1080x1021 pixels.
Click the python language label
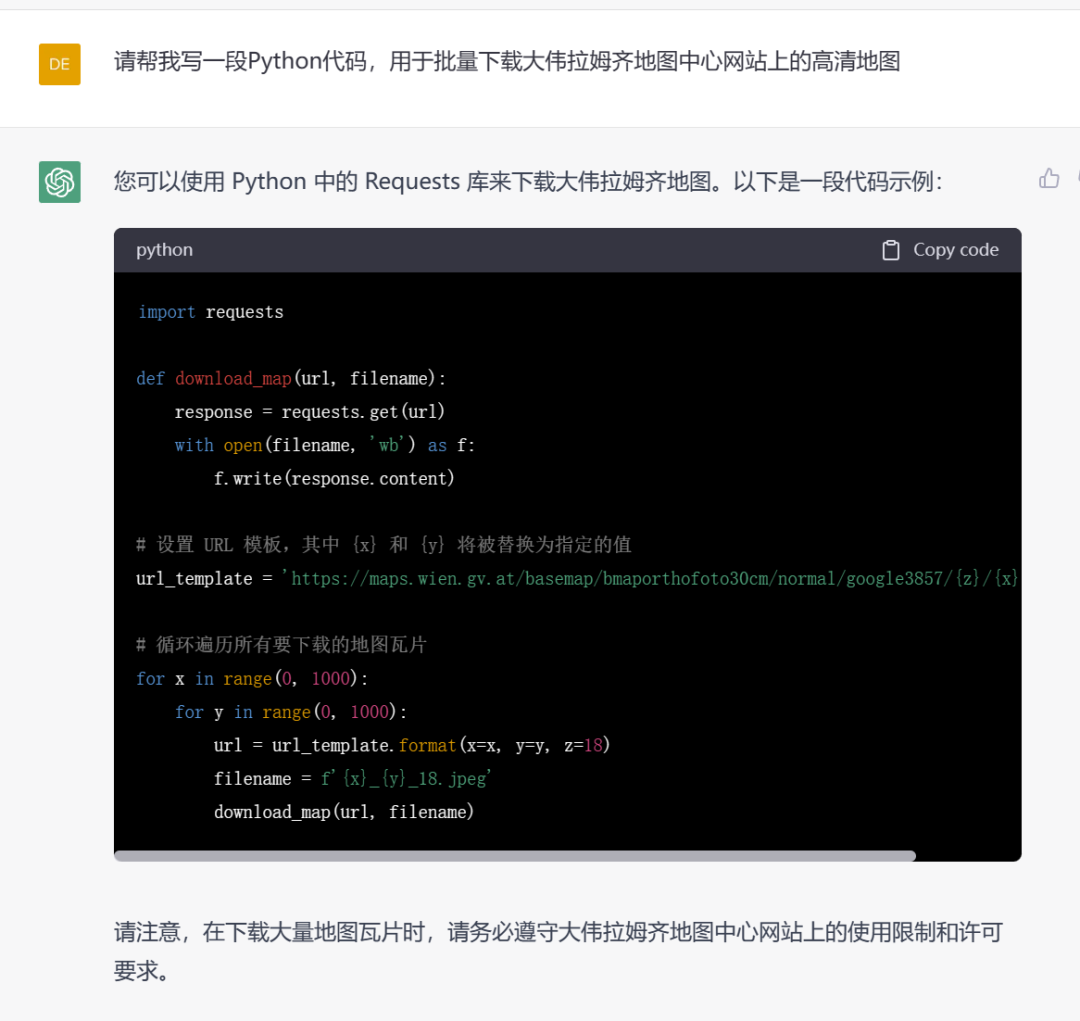click(165, 249)
